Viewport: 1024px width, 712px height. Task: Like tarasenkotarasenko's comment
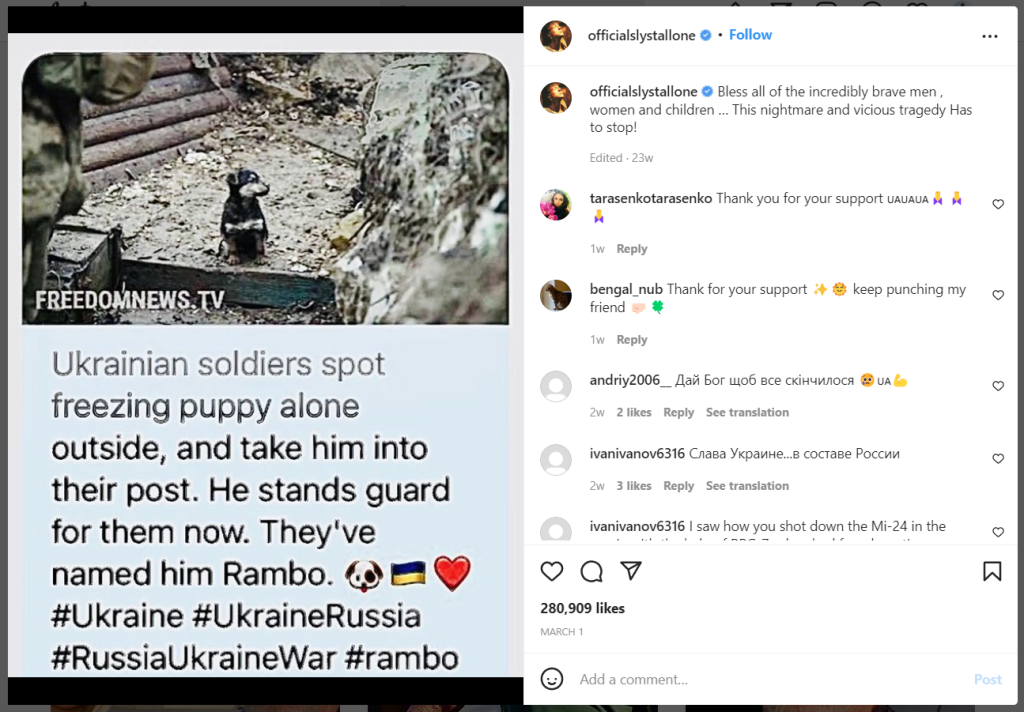[998, 204]
